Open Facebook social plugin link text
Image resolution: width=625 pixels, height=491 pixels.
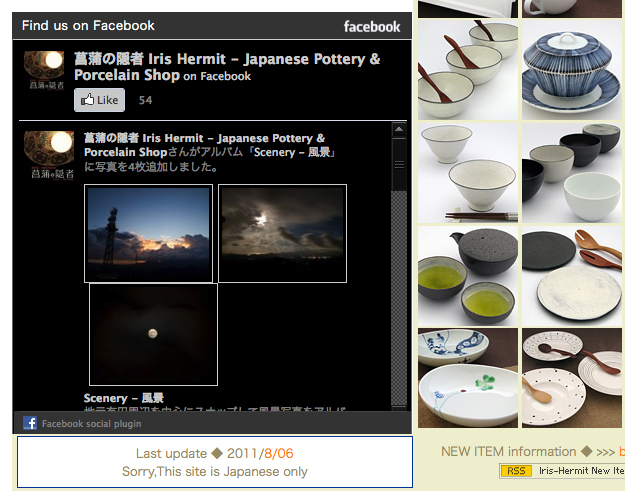(x=92, y=424)
